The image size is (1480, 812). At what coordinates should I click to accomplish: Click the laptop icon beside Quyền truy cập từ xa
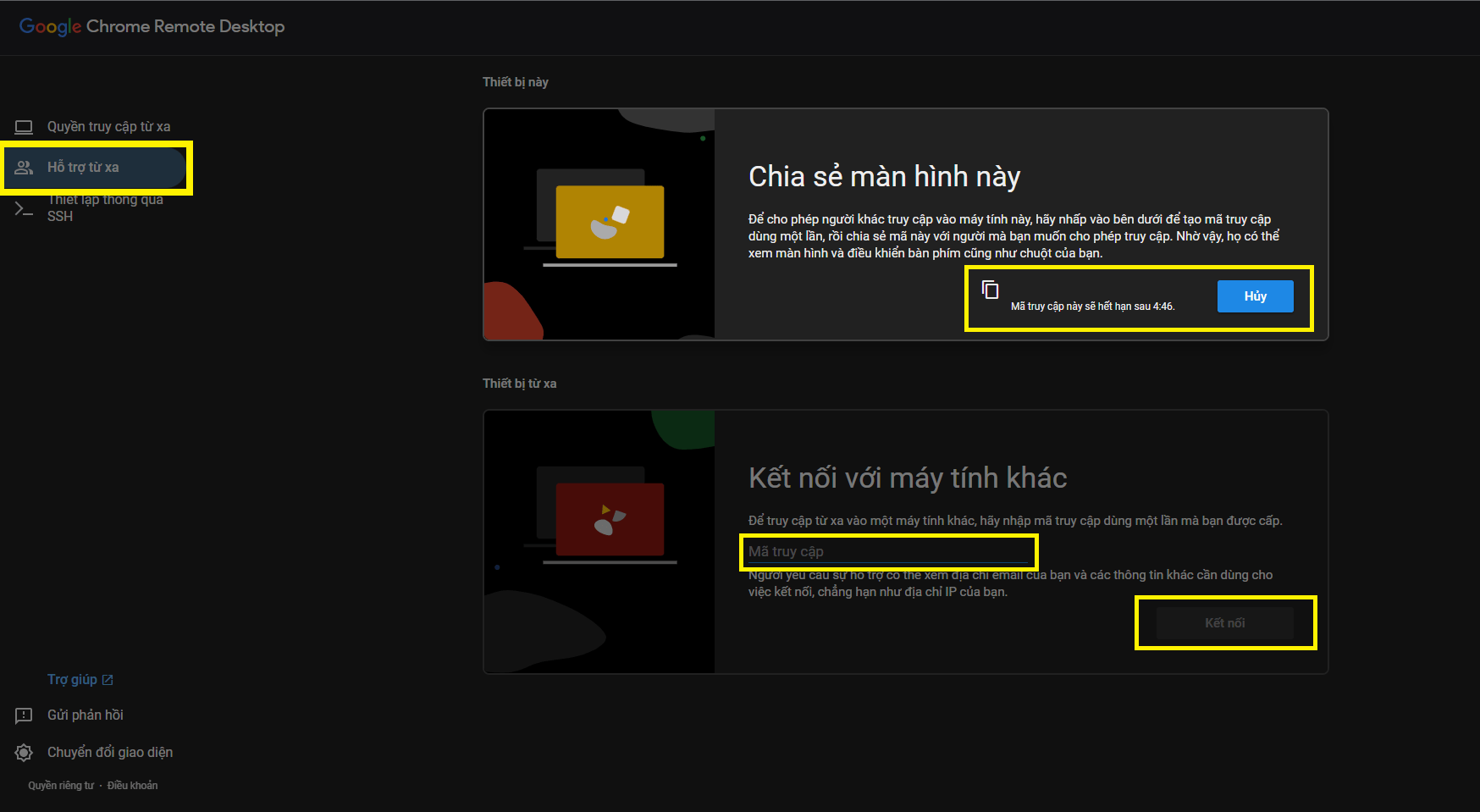point(24,127)
